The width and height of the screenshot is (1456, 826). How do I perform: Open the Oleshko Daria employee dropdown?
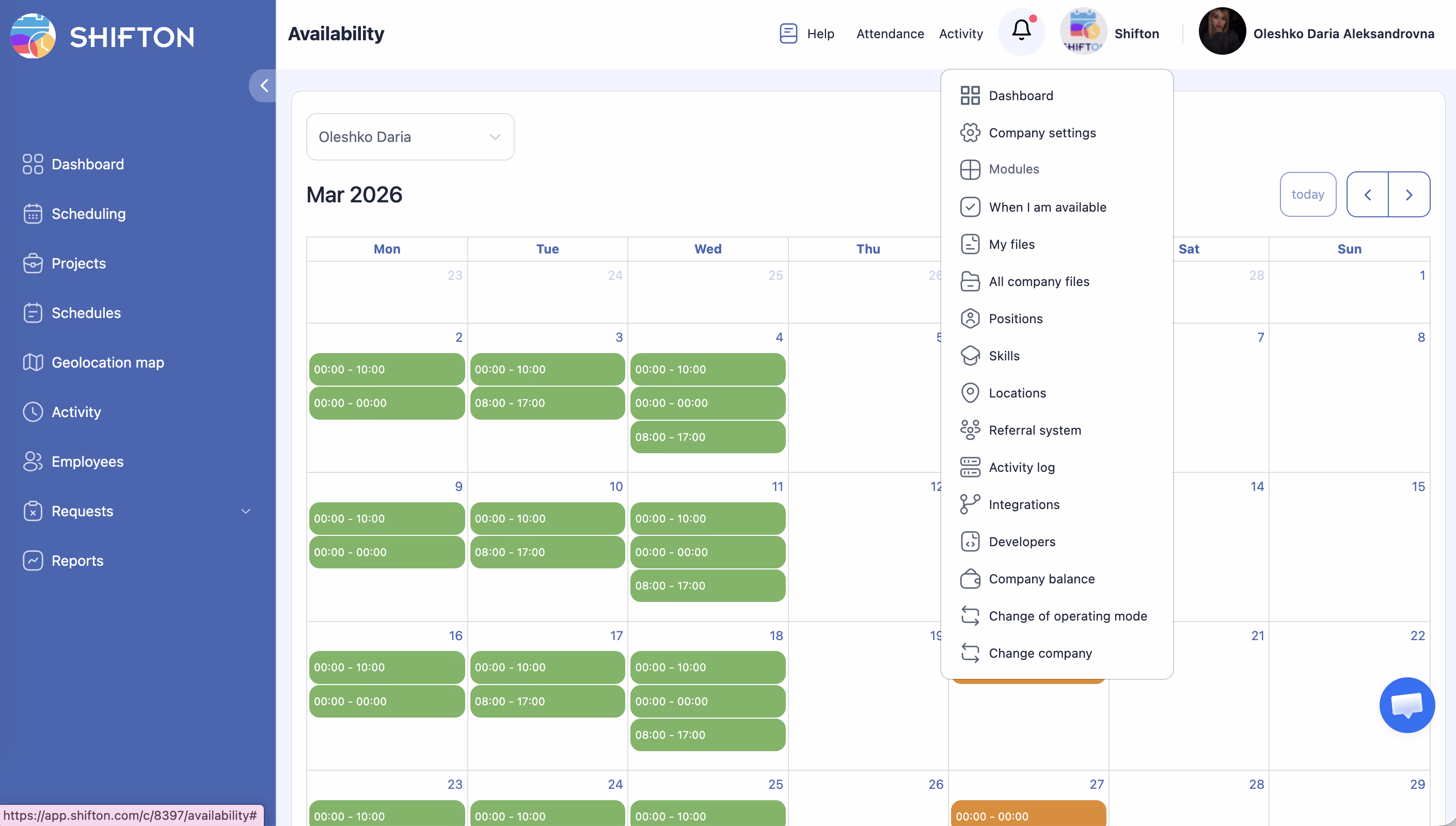point(410,137)
